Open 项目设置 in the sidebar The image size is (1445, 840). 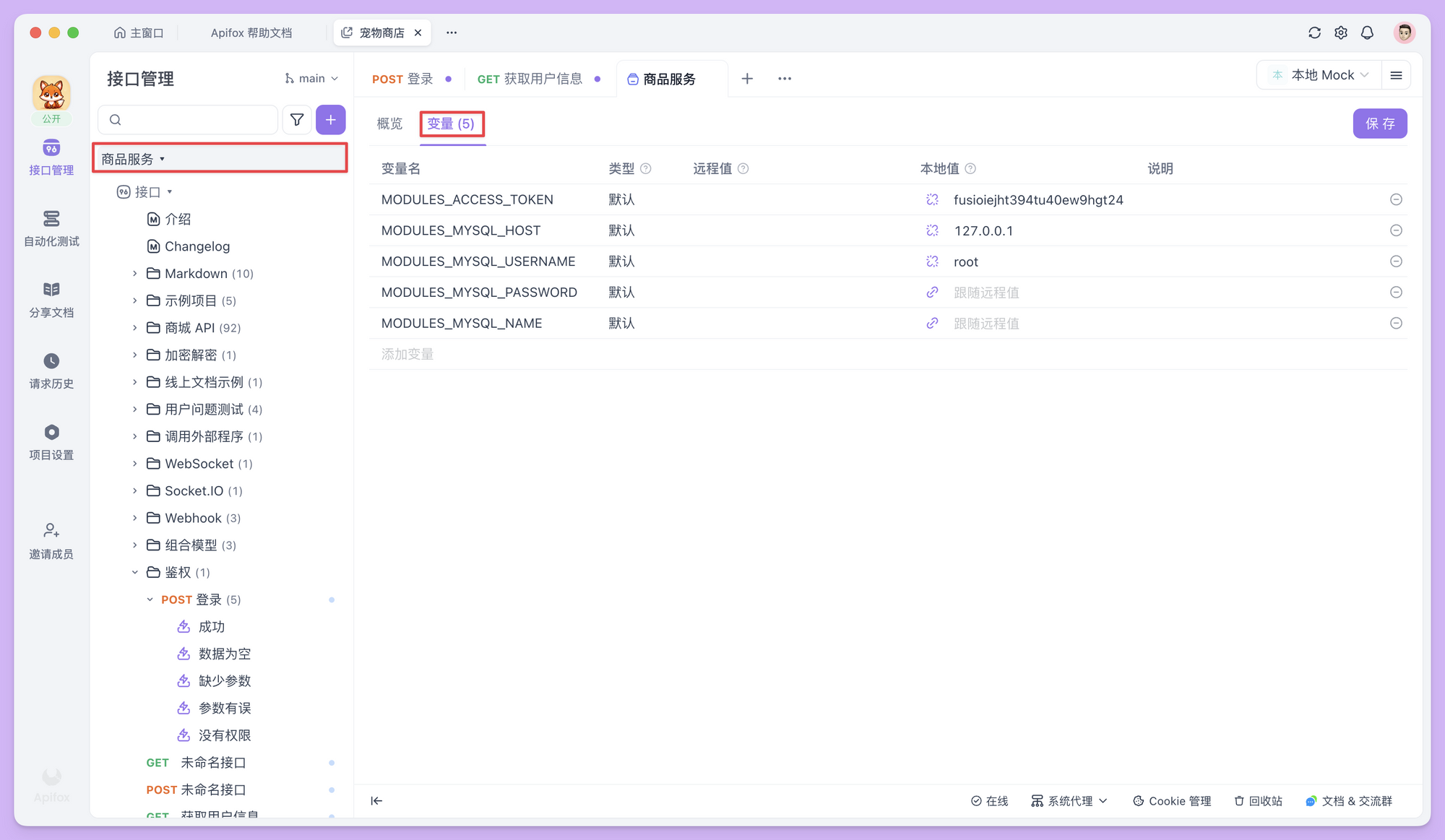[x=51, y=442]
